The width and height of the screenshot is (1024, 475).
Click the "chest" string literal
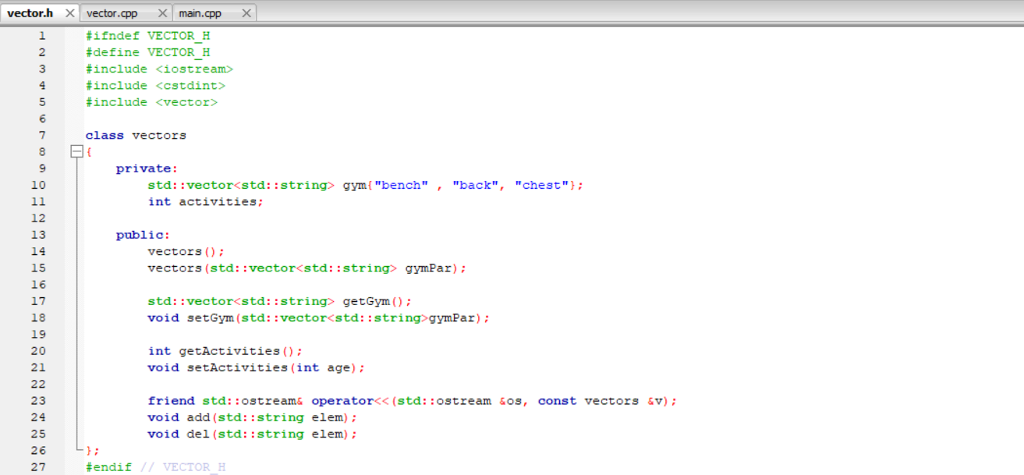point(542,186)
